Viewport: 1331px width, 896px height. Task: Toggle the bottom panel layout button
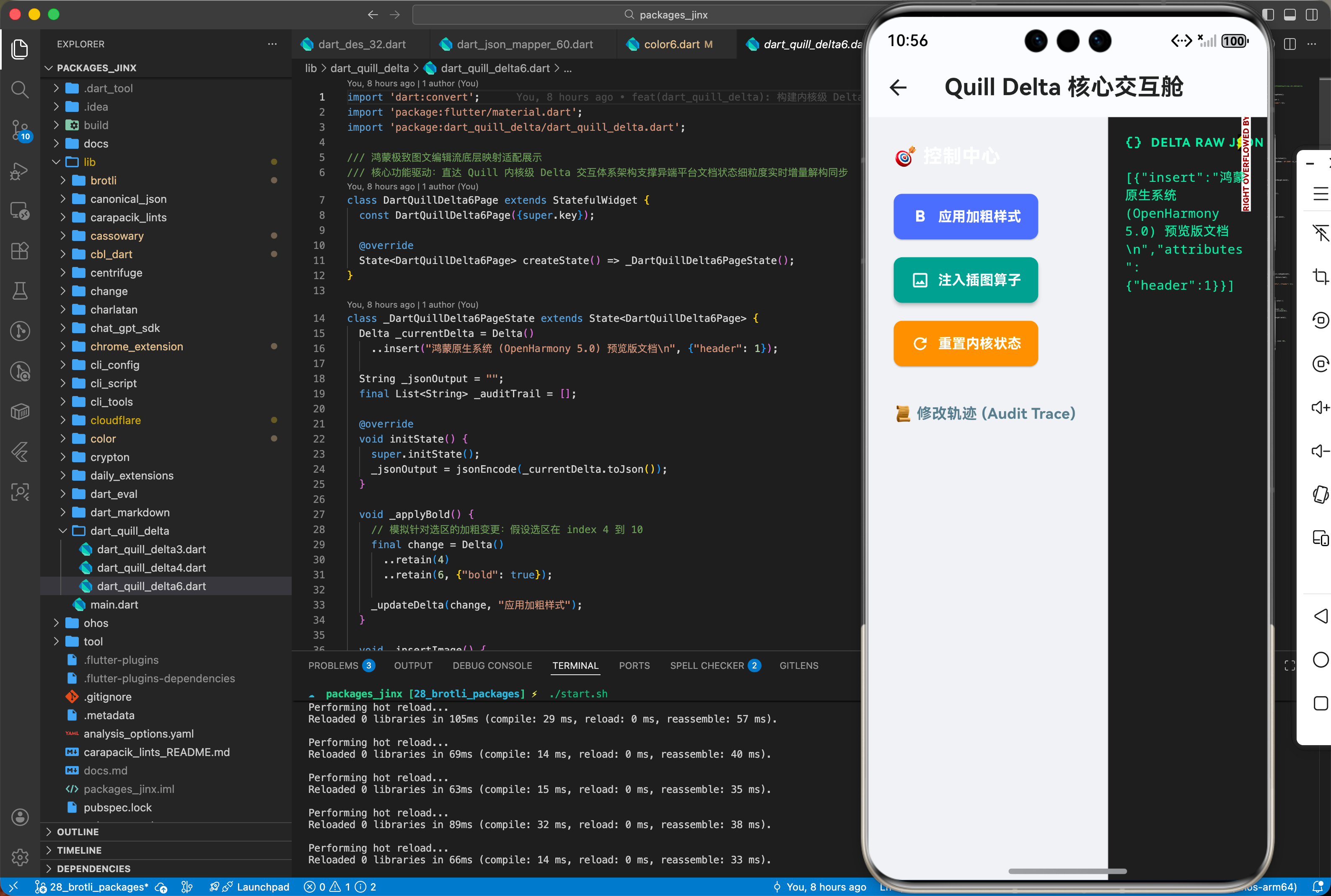(1289, 15)
